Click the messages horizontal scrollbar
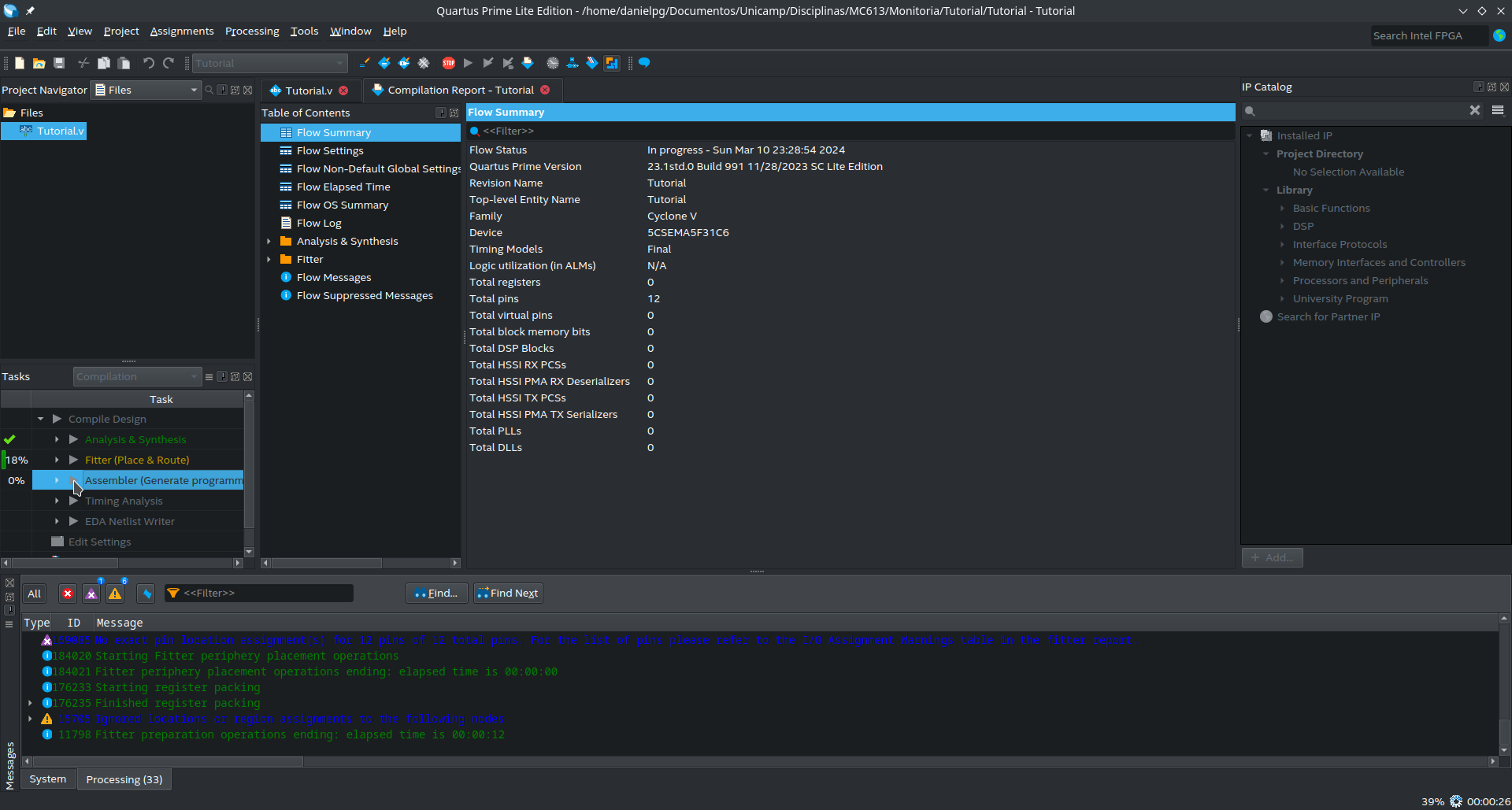 tap(167, 761)
